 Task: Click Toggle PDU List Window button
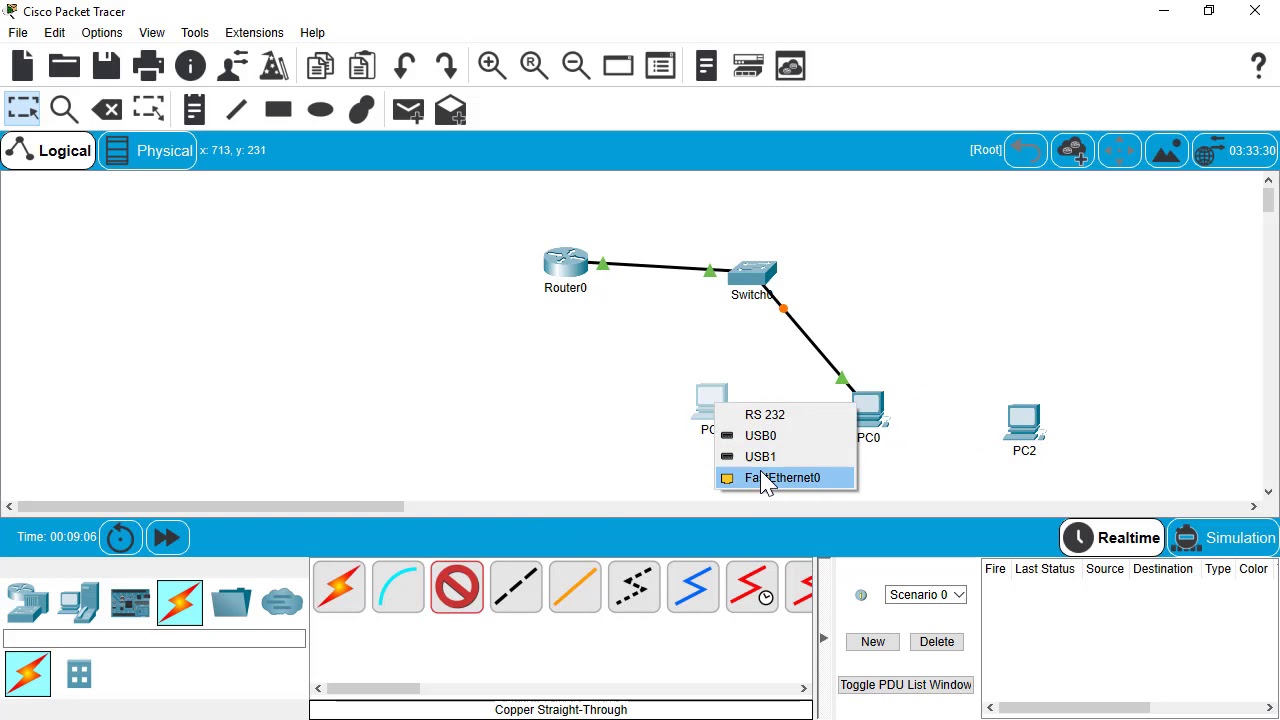click(x=906, y=685)
